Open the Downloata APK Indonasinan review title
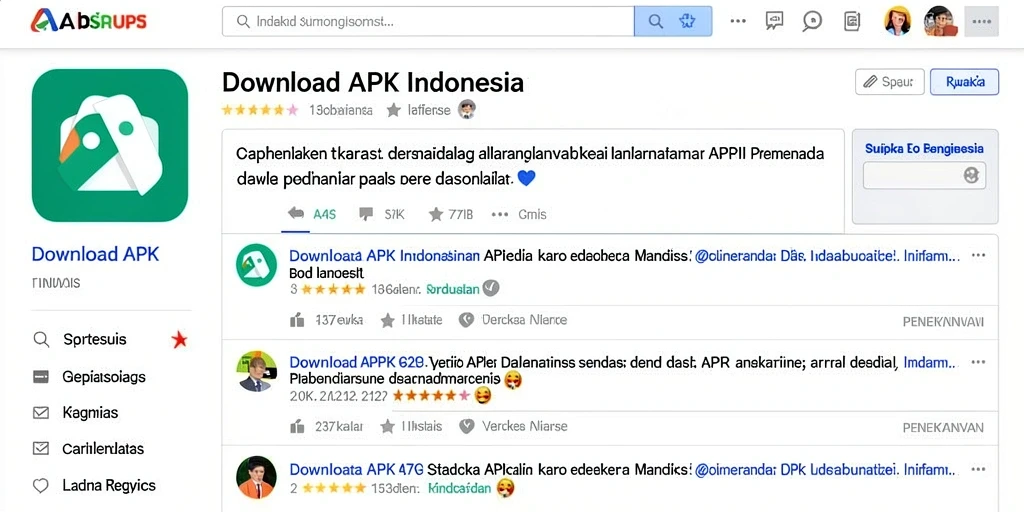Viewport: 1024px width, 512px height. 385,255
